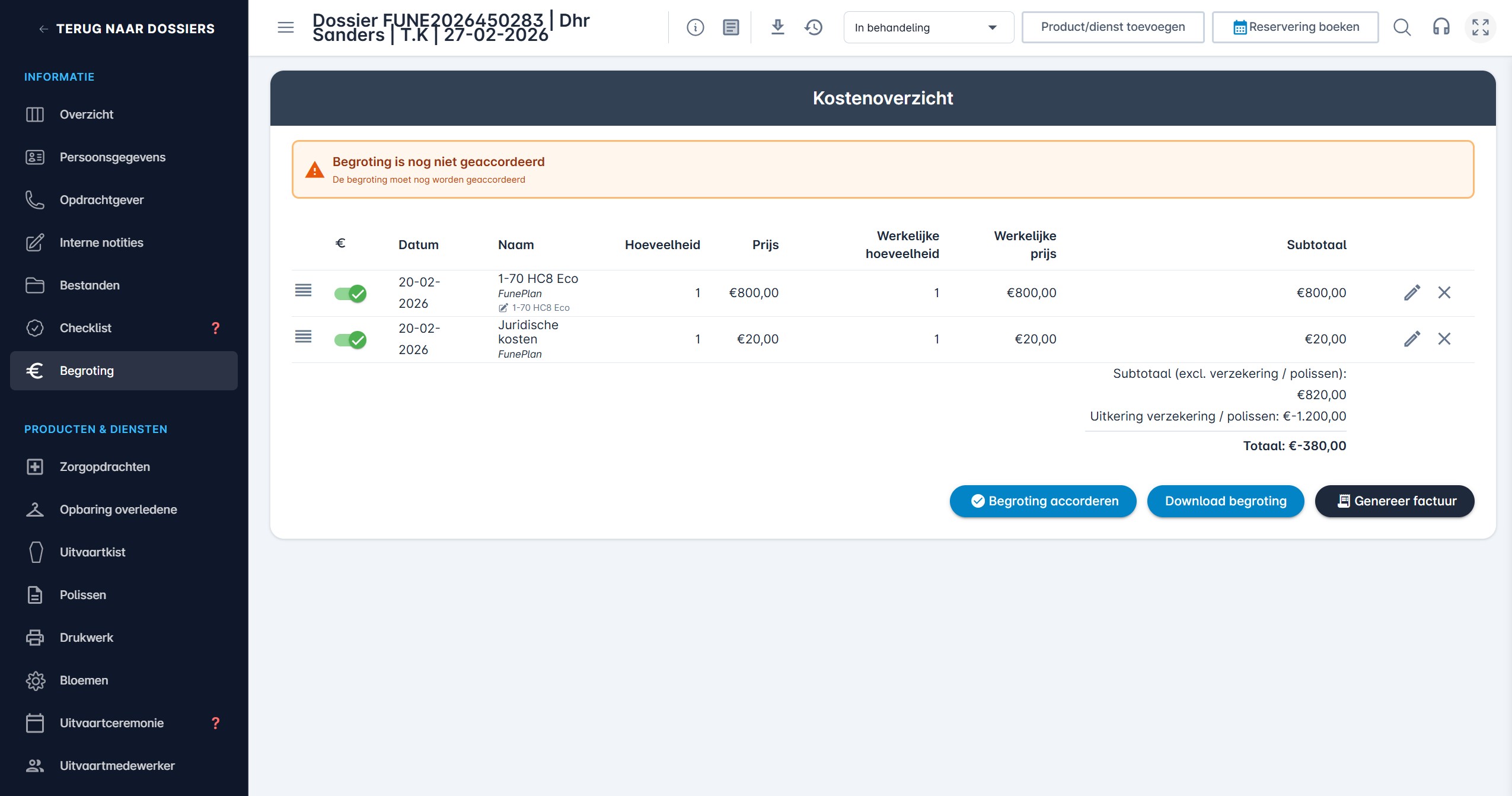This screenshot has width=1512, height=796.
Task: Toggle fullscreen with the expand icon
Action: [x=1480, y=27]
